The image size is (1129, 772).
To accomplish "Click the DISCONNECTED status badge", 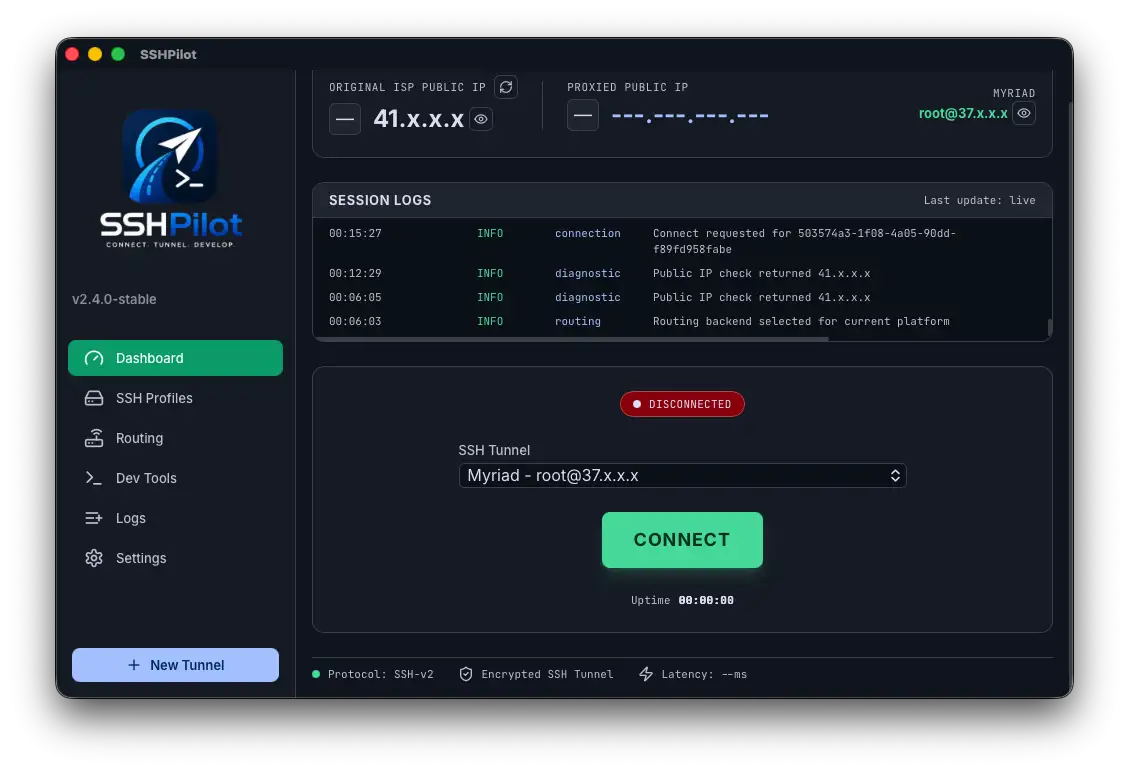I will click(682, 404).
